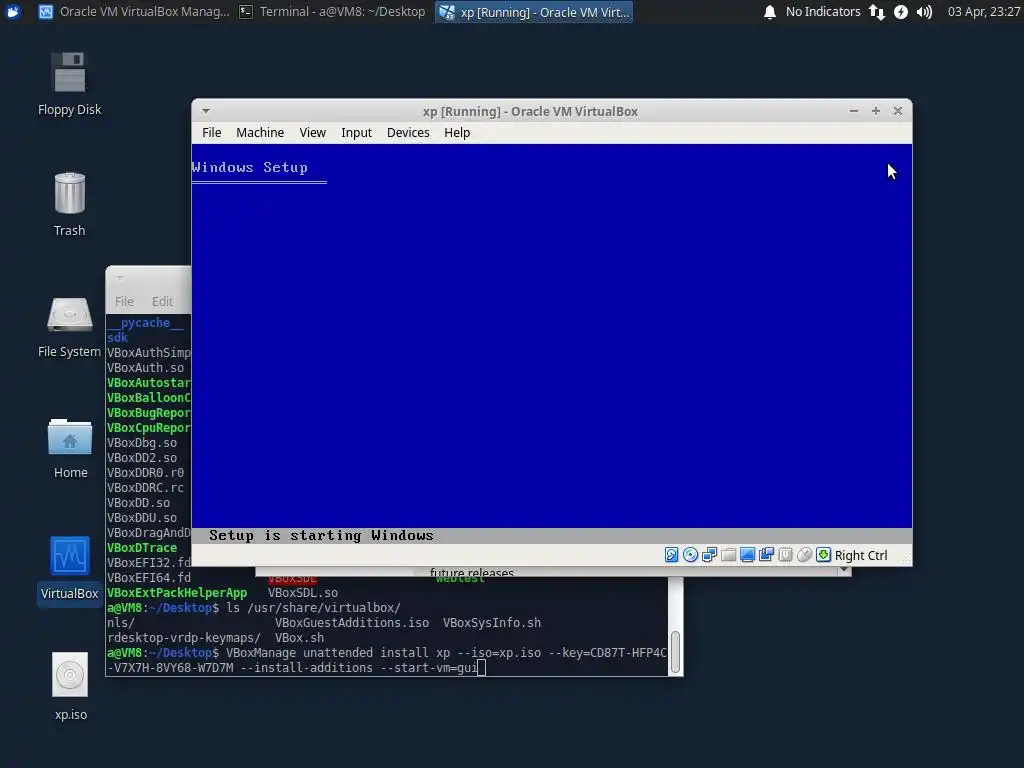Click the shared folders icon in VM status bar

[x=728, y=555]
